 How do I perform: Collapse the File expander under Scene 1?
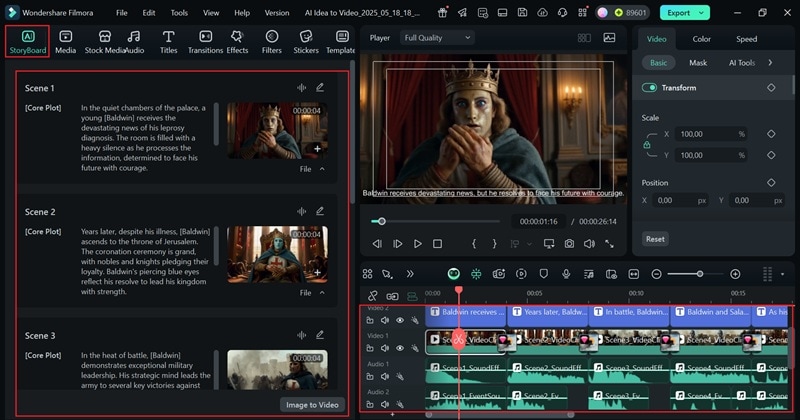click(x=322, y=169)
